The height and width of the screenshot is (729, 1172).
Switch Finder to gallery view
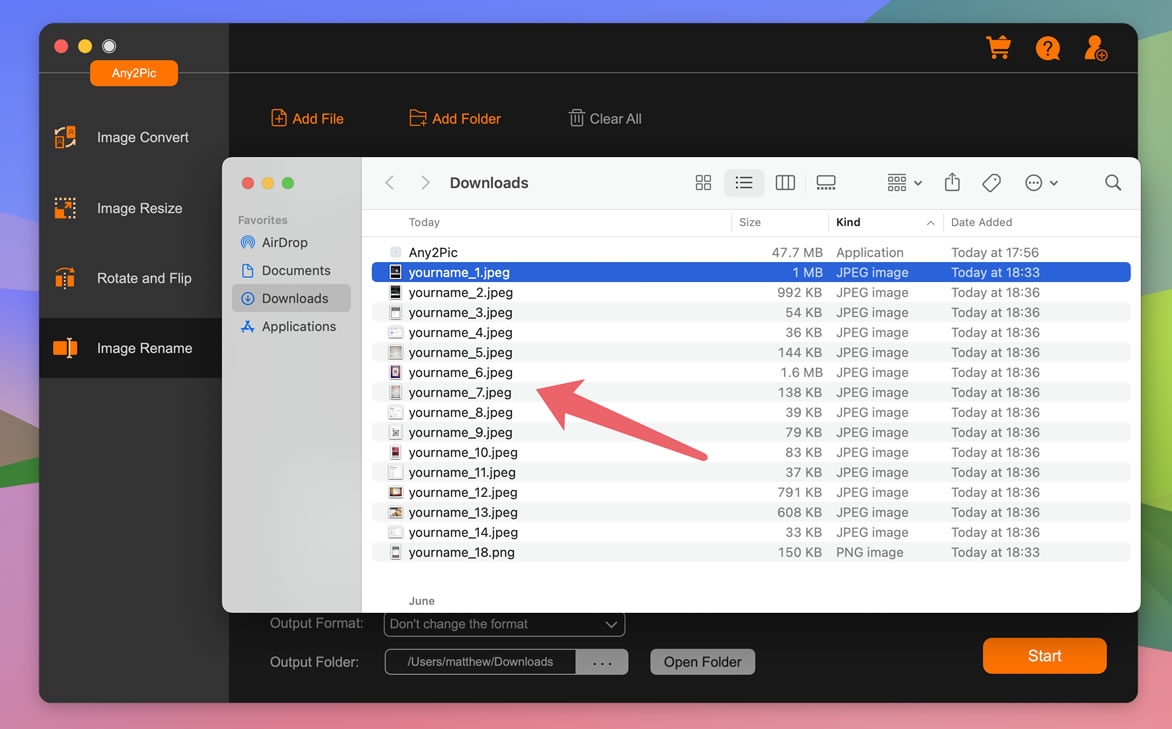pyautogui.click(x=826, y=183)
